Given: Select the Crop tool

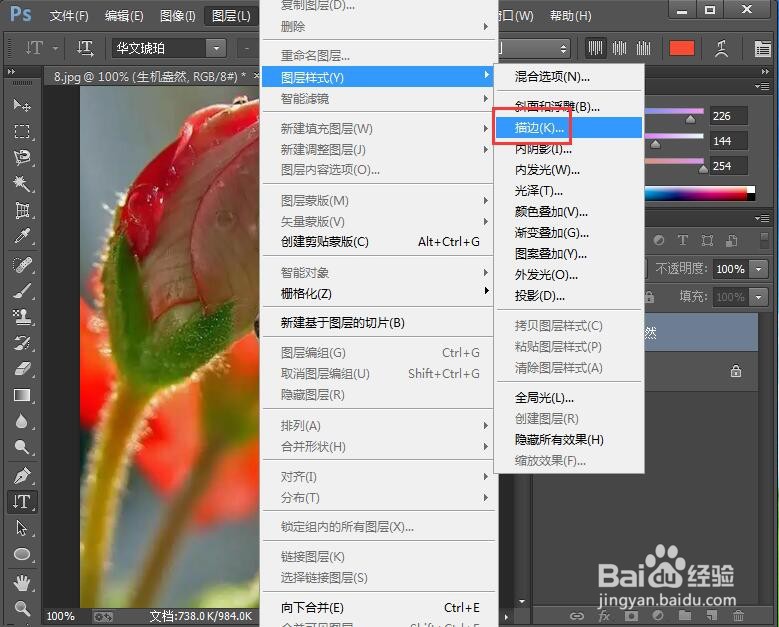Looking at the screenshot, I should 22,210.
